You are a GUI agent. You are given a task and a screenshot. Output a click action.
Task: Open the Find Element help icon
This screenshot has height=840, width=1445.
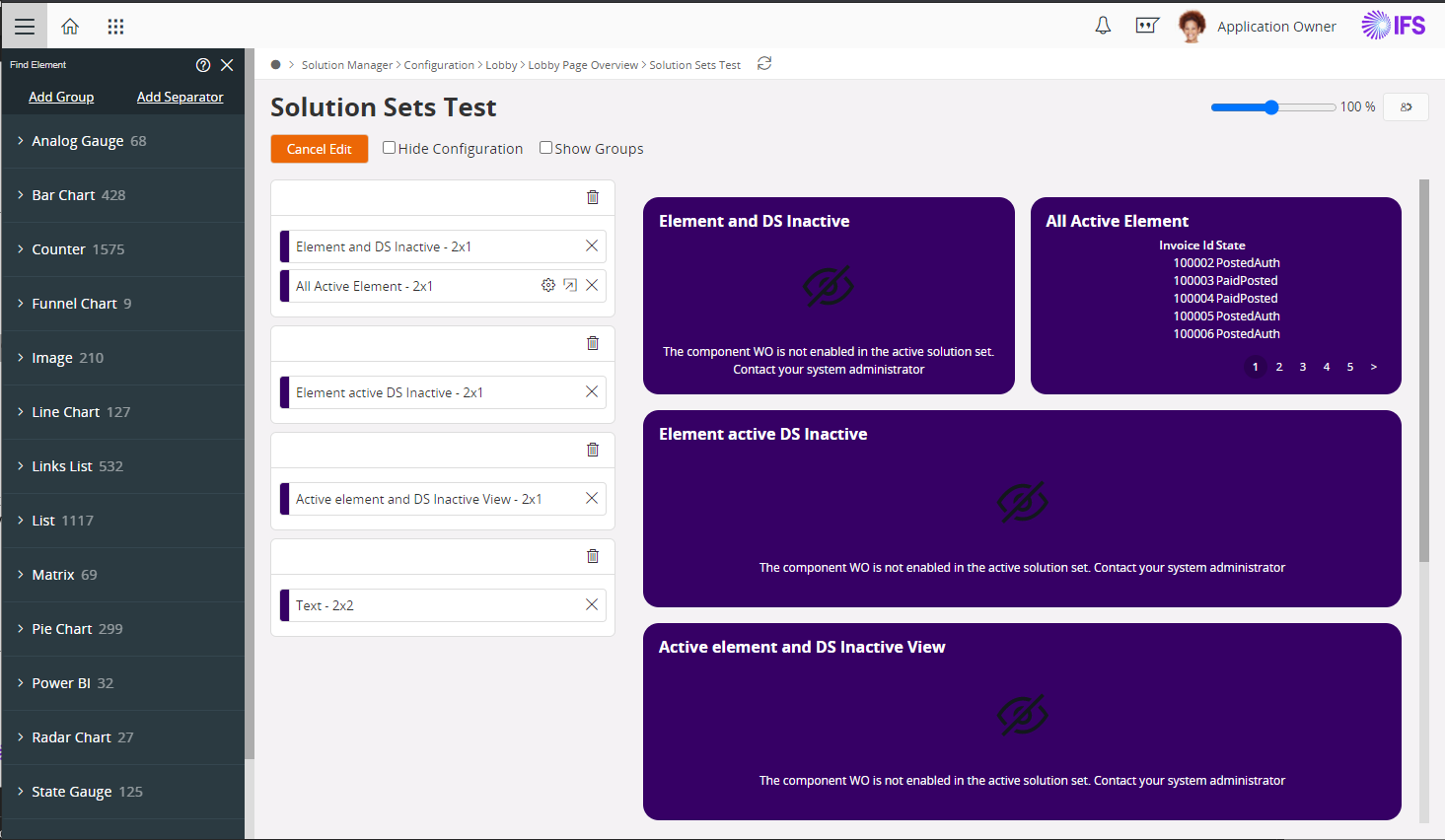(x=203, y=65)
